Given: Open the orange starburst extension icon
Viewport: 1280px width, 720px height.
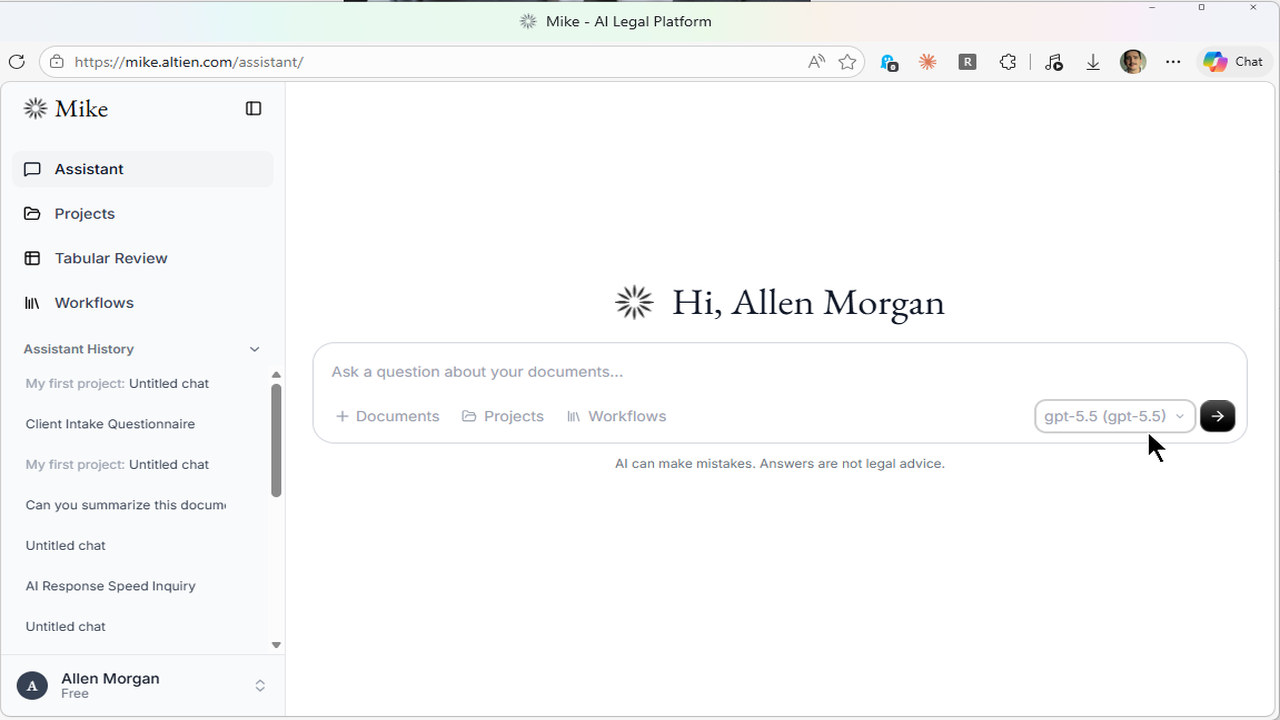Looking at the screenshot, I should coord(928,62).
